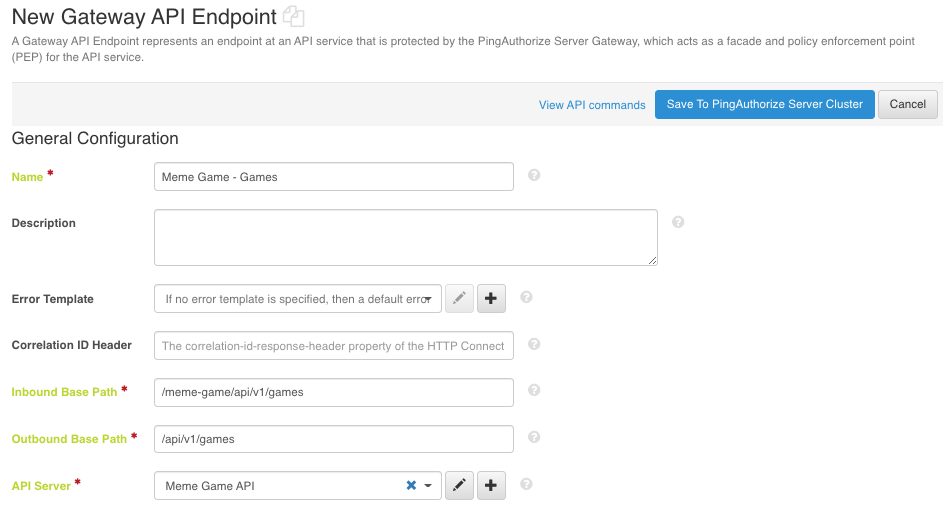Image resolution: width=951 pixels, height=513 pixels.
Task: Open help for the Name field
Action: point(534,175)
